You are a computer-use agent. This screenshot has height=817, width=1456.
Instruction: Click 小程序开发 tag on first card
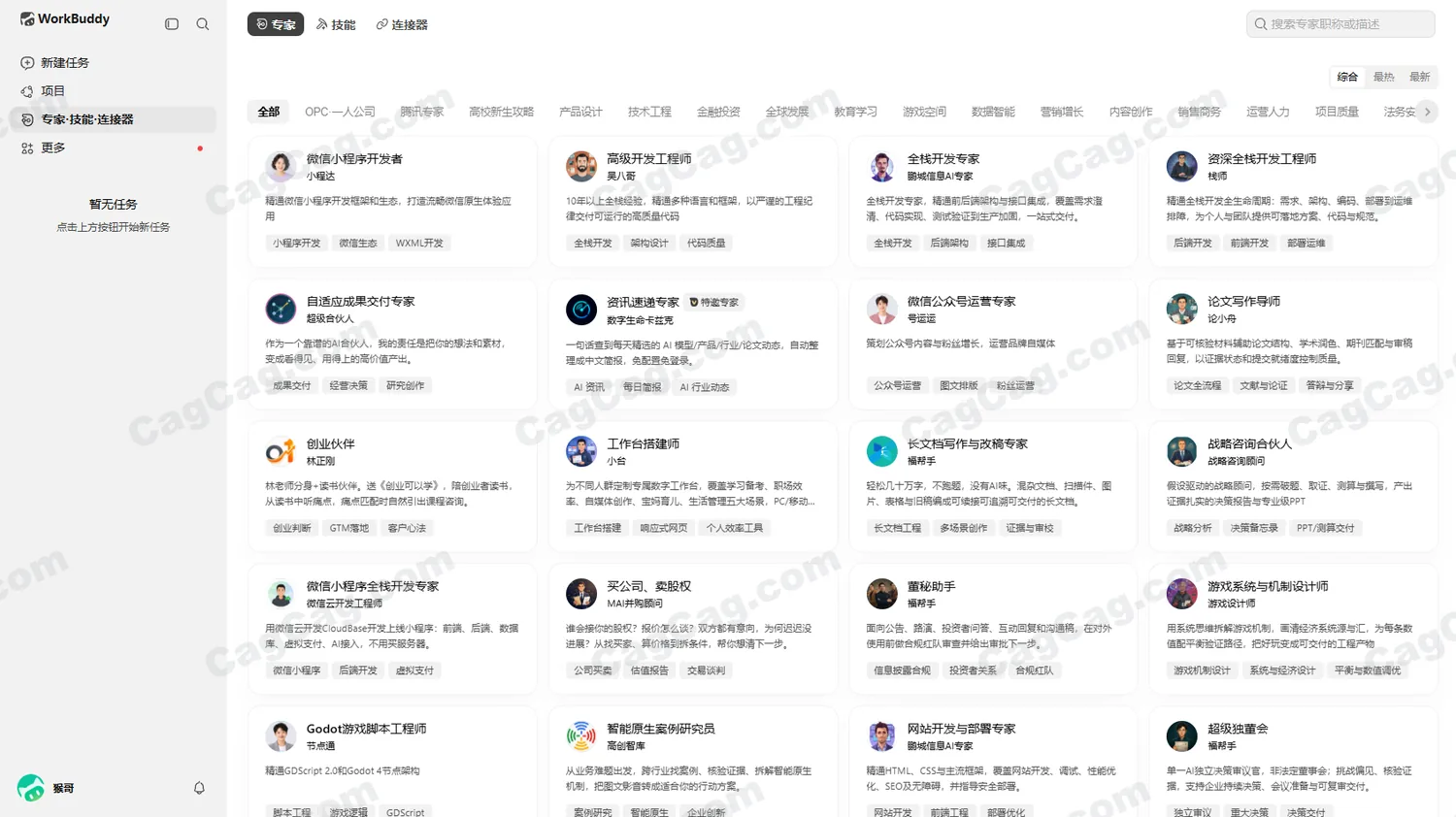click(x=296, y=244)
